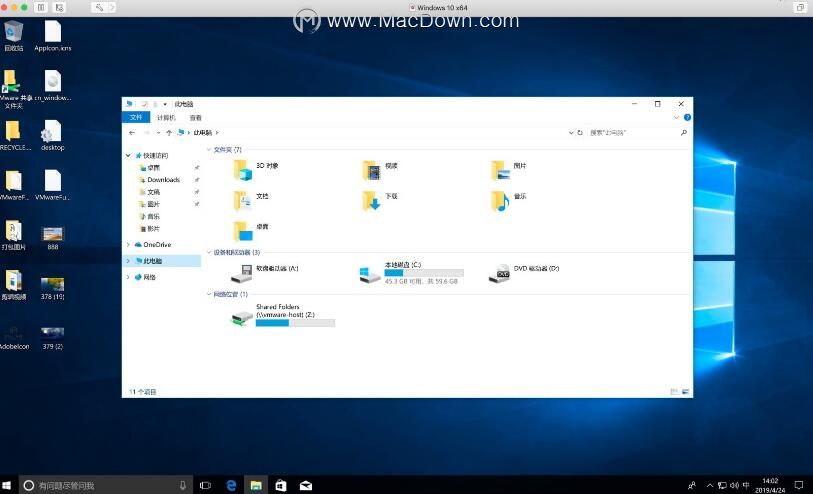Viewport: 813px width, 494px height.
Task: Open the quick access toolbar dropdown
Action: coord(165,104)
